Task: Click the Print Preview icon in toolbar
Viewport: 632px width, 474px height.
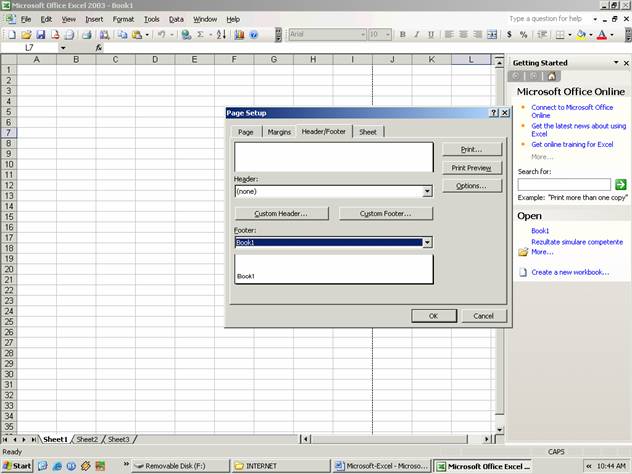Action: click(69, 35)
